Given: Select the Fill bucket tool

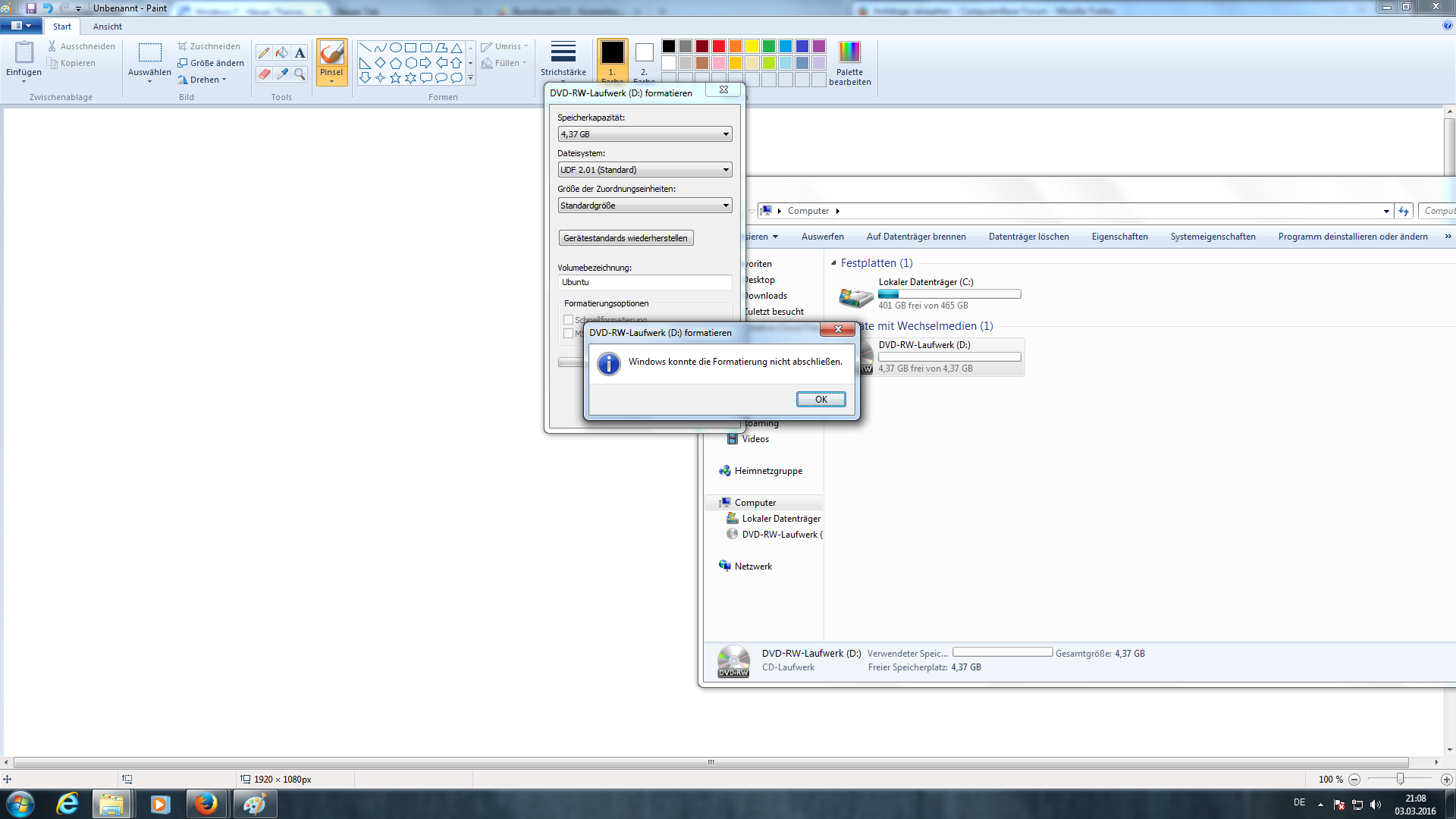Looking at the screenshot, I should pos(282,53).
